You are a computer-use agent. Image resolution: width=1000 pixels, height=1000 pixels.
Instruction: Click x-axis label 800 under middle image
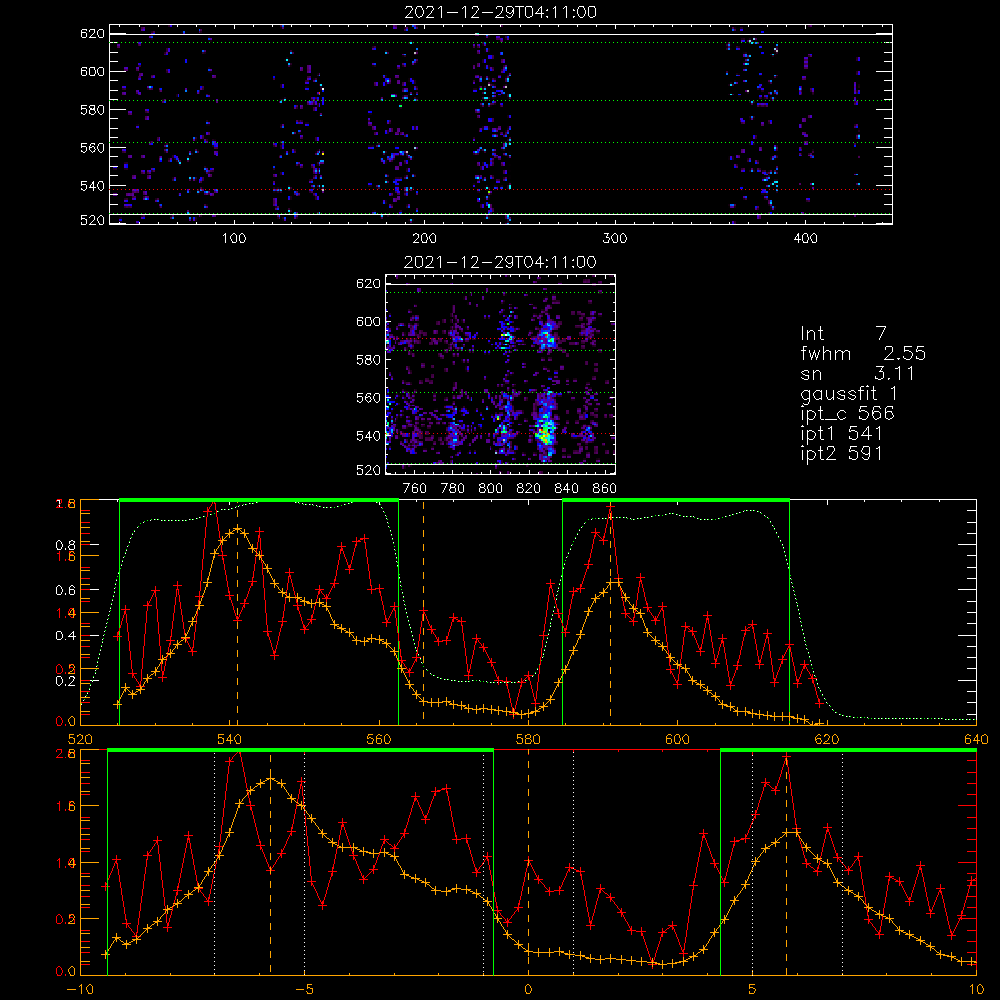[x=490, y=489]
